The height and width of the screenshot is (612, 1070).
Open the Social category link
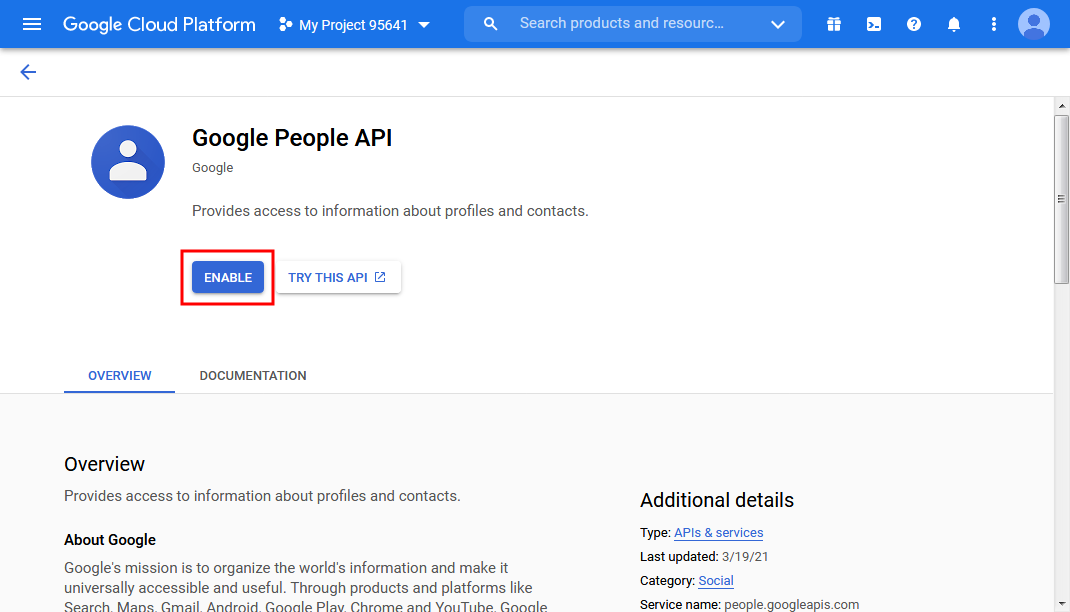(716, 581)
